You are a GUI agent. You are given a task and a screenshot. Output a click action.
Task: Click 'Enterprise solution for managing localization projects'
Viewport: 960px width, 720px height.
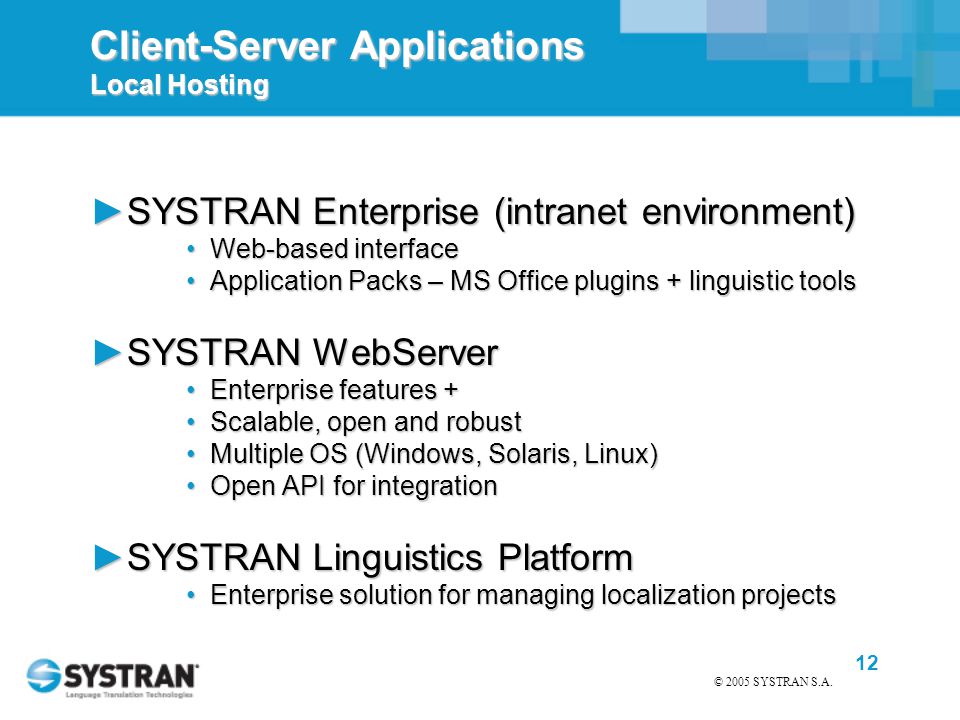click(523, 595)
